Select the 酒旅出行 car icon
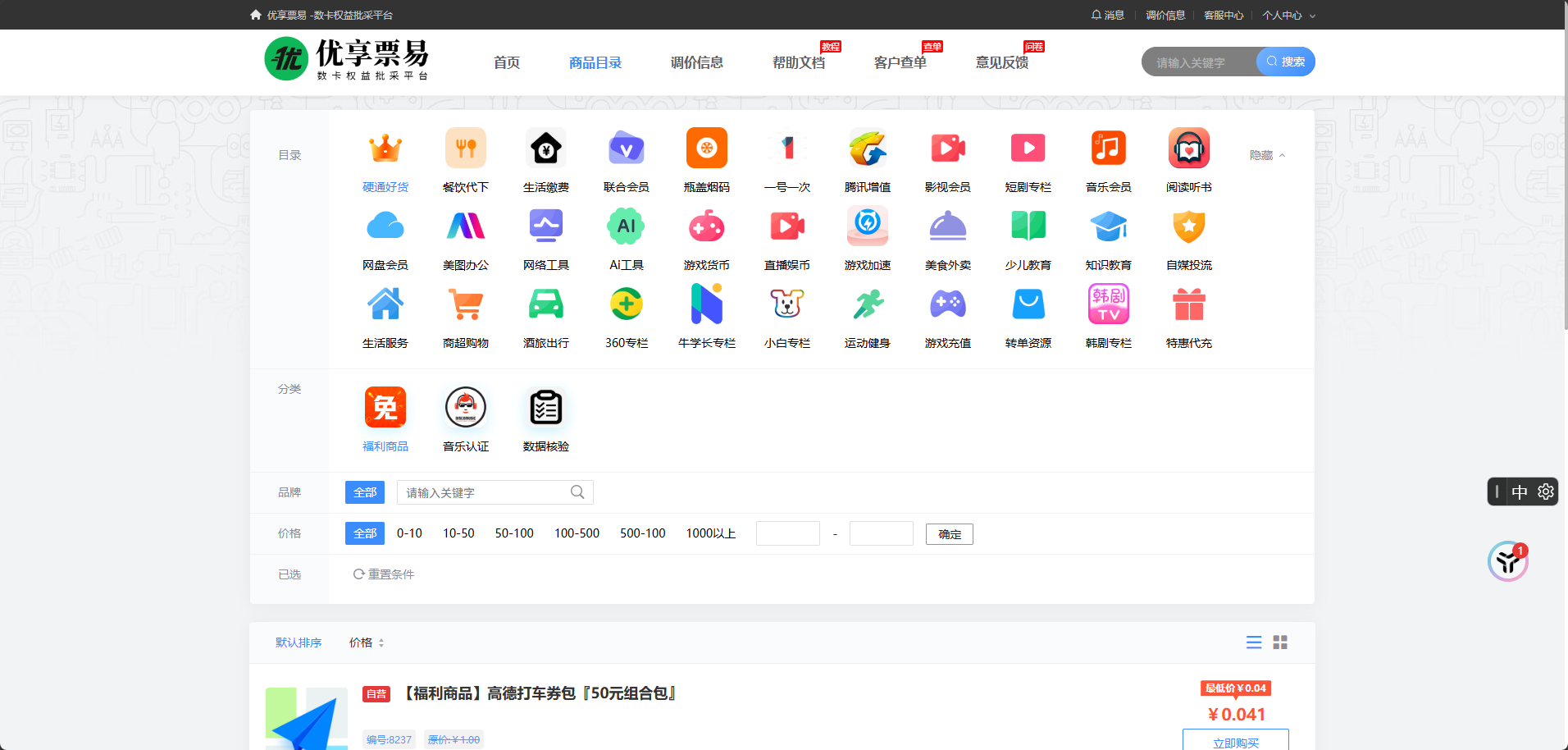The height and width of the screenshot is (750, 1568). pyautogui.click(x=546, y=304)
